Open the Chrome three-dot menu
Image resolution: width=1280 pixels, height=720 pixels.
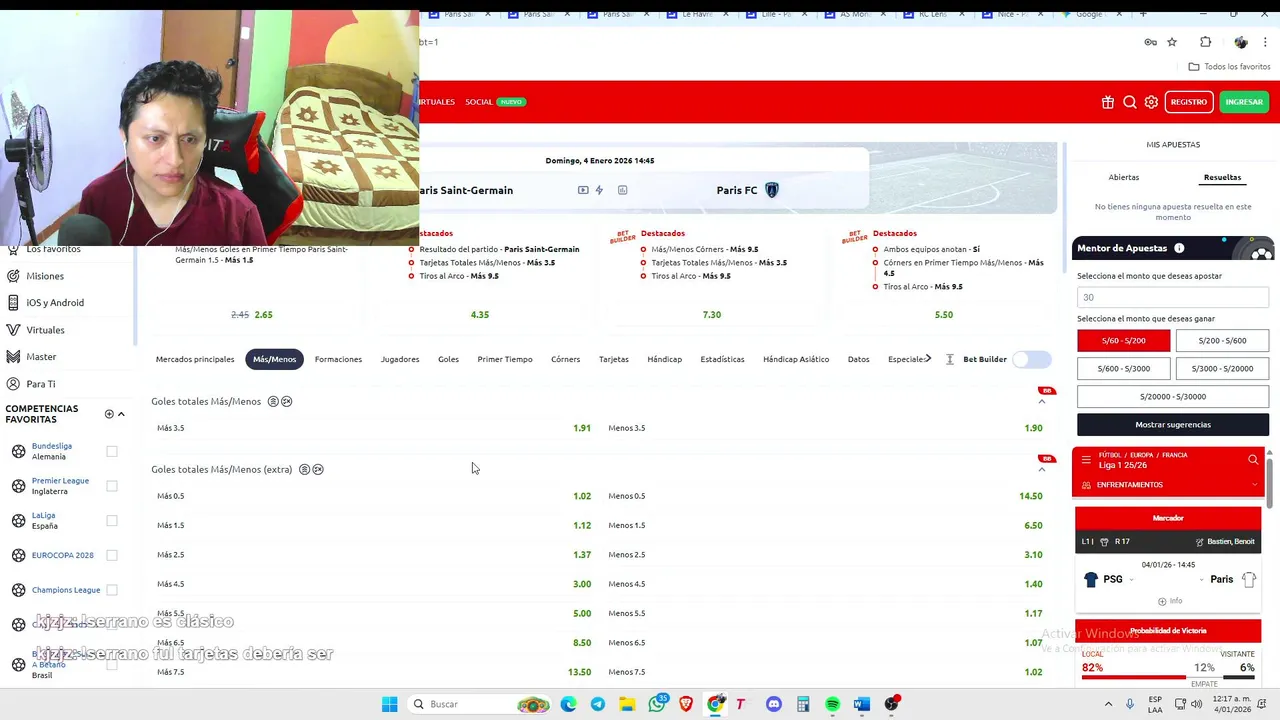click(x=1266, y=42)
